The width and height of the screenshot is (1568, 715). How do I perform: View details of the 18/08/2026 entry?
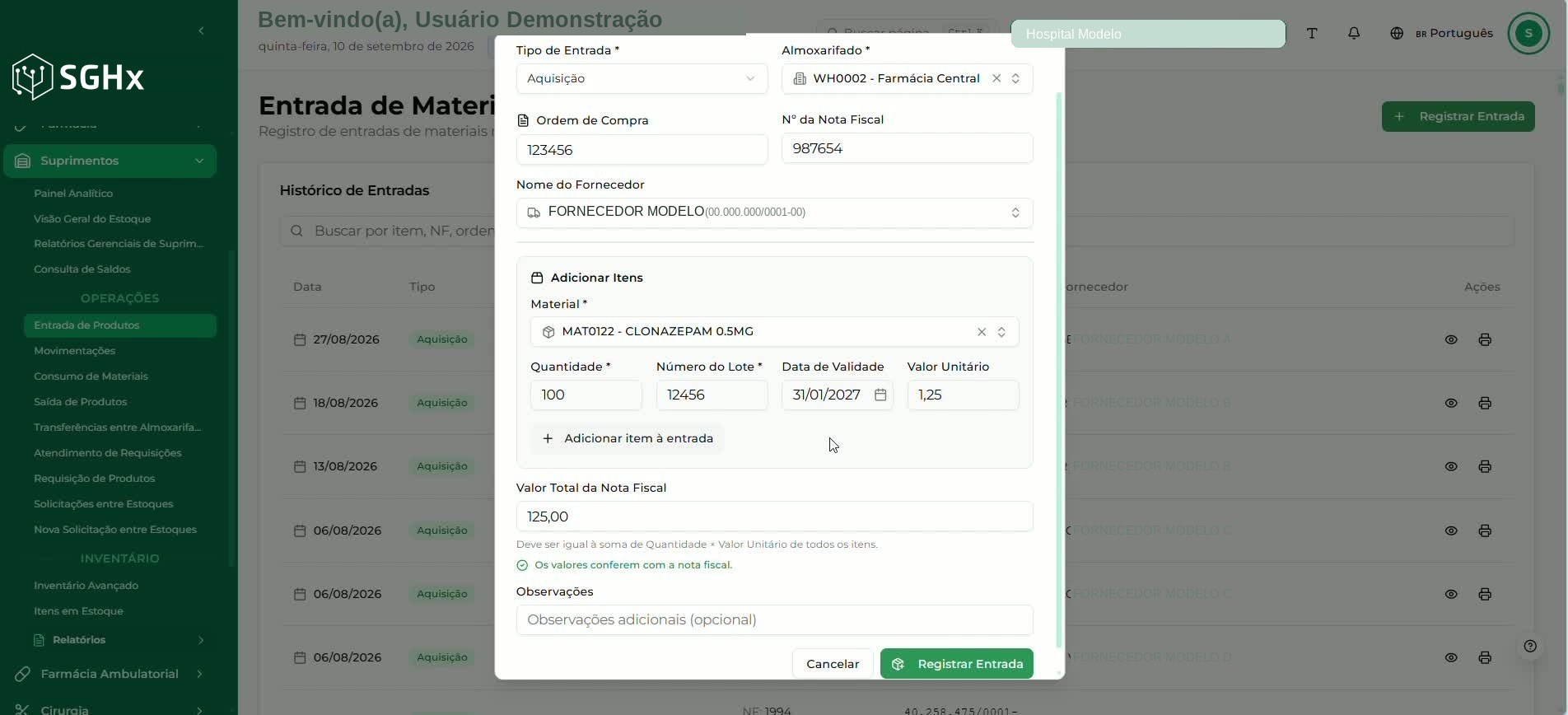(x=1451, y=403)
